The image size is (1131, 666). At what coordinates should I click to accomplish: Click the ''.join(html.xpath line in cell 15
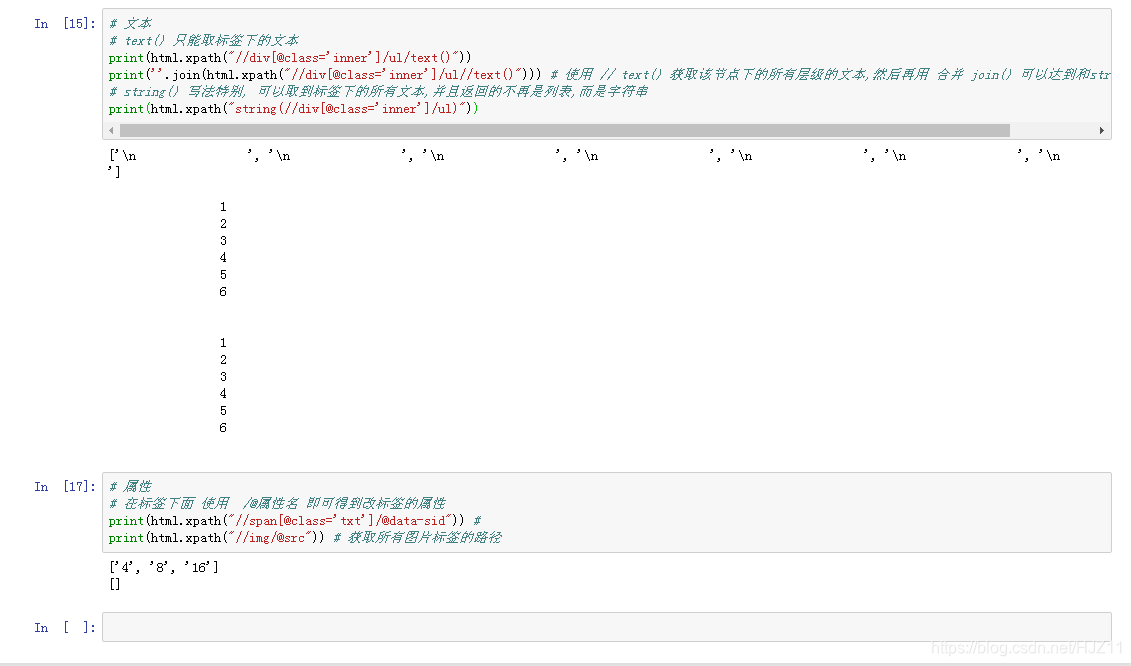[609, 75]
